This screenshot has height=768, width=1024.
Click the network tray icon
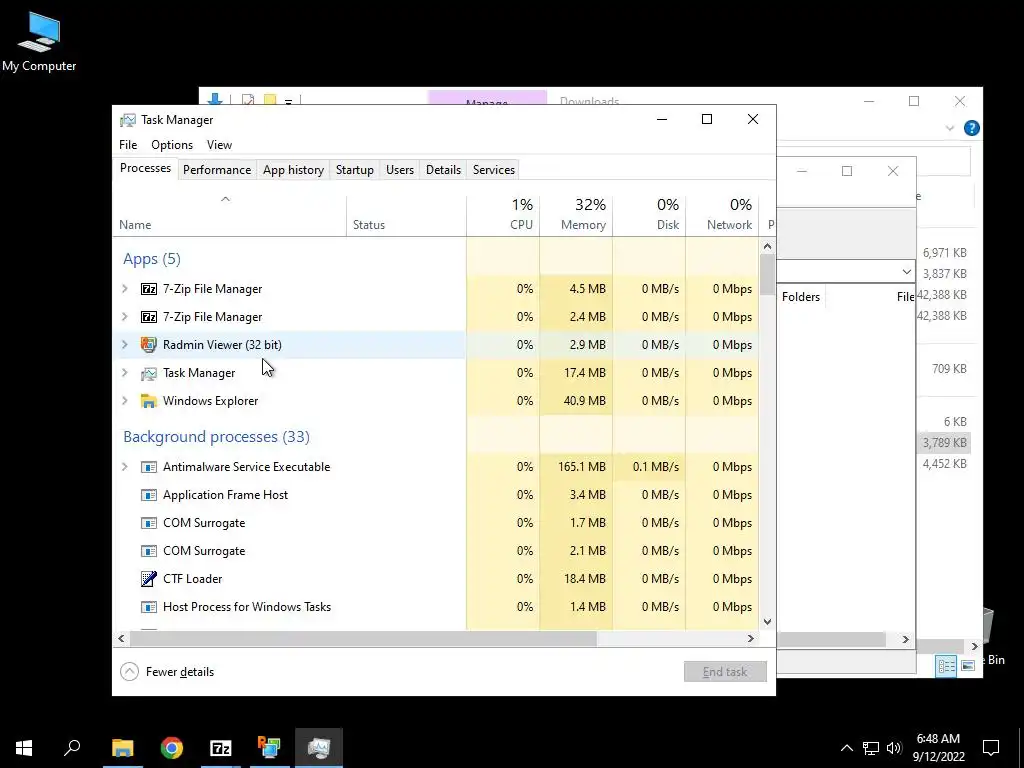(x=871, y=748)
